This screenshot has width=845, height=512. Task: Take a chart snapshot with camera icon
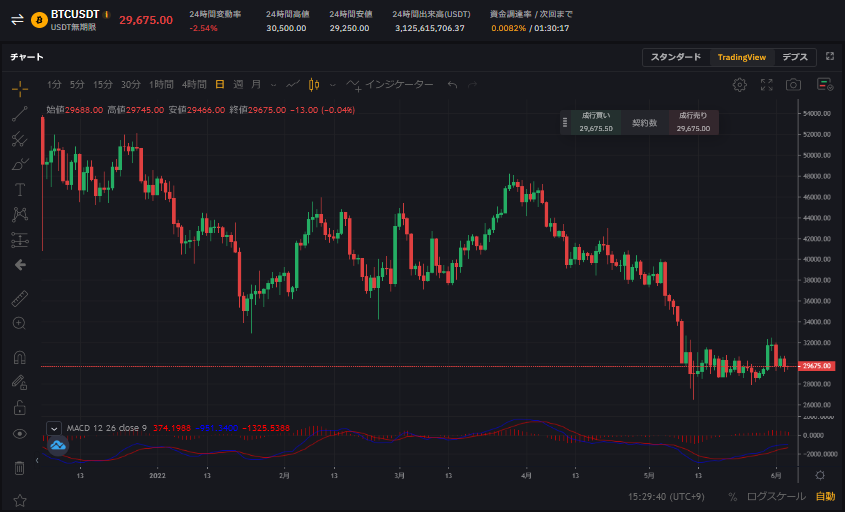pyautogui.click(x=793, y=85)
